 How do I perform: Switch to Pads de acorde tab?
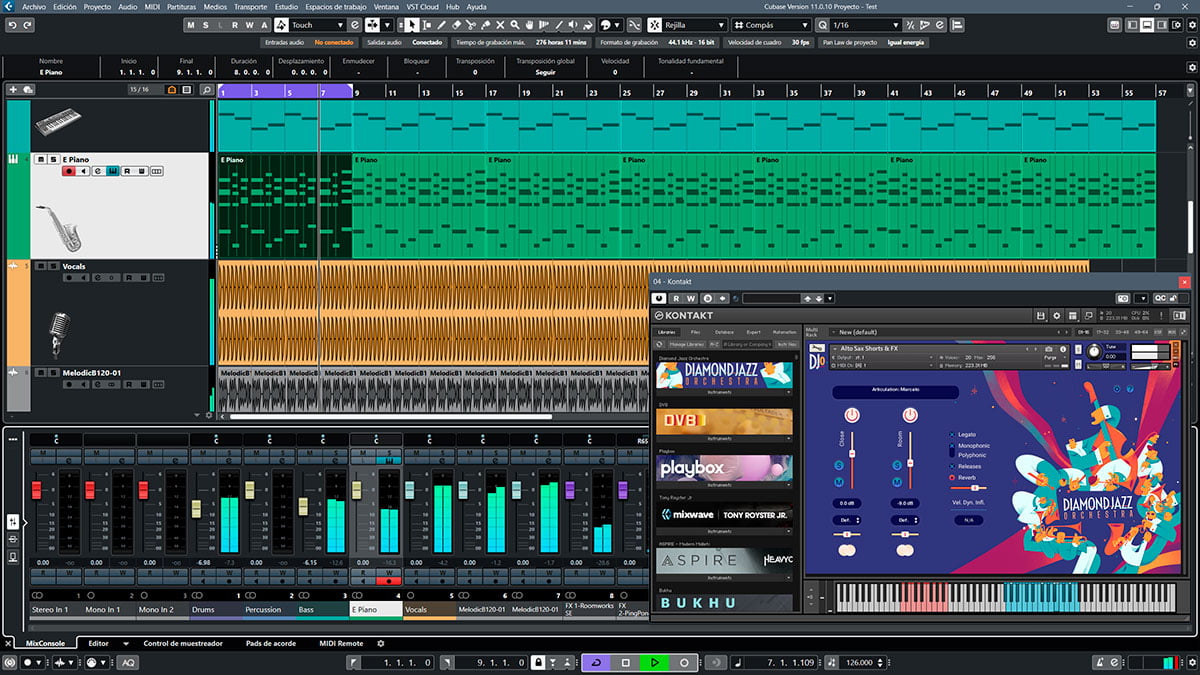pos(273,644)
